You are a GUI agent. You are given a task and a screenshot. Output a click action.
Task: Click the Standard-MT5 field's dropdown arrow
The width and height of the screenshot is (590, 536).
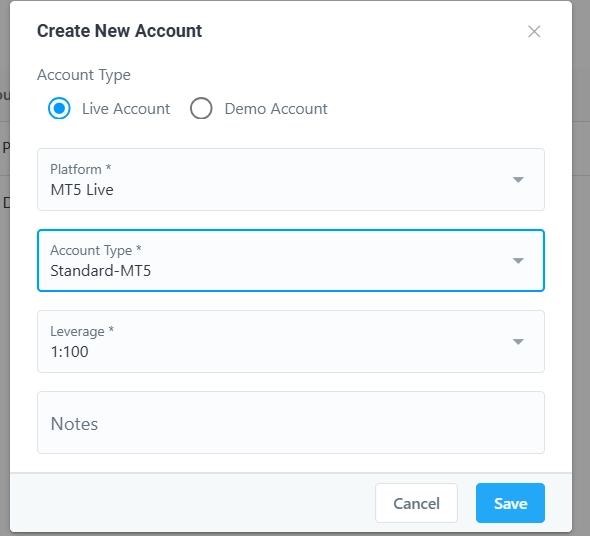[x=518, y=260]
